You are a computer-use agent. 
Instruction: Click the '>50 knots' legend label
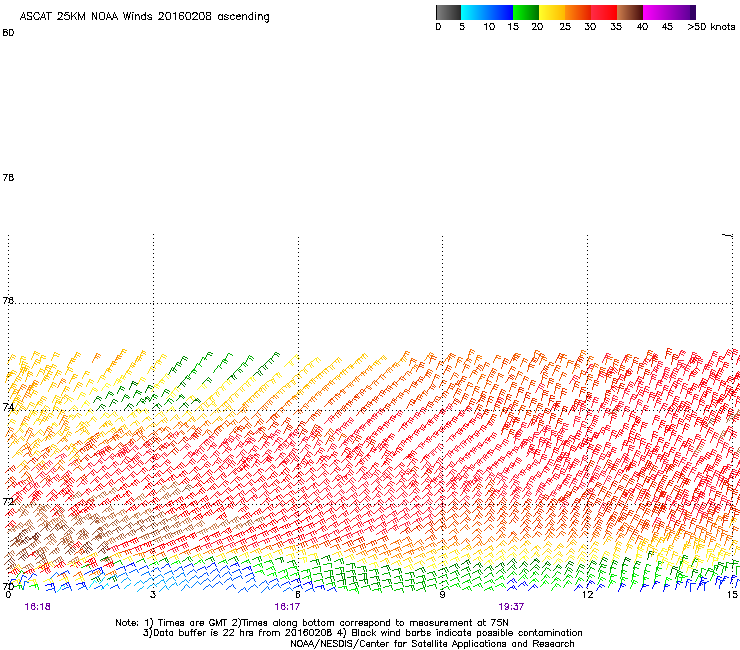click(x=711, y=27)
